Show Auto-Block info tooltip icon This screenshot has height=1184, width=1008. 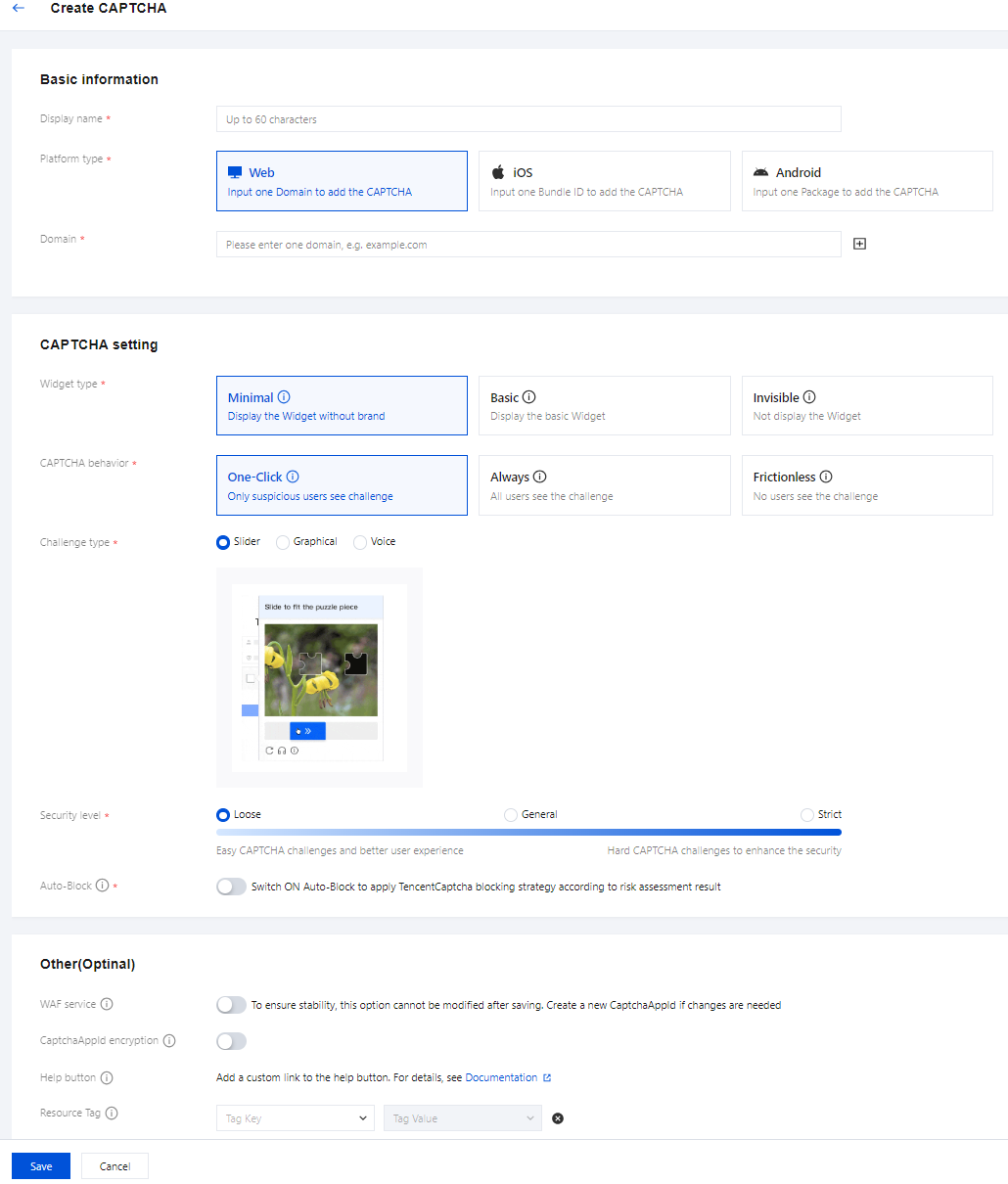[x=102, y=886]
